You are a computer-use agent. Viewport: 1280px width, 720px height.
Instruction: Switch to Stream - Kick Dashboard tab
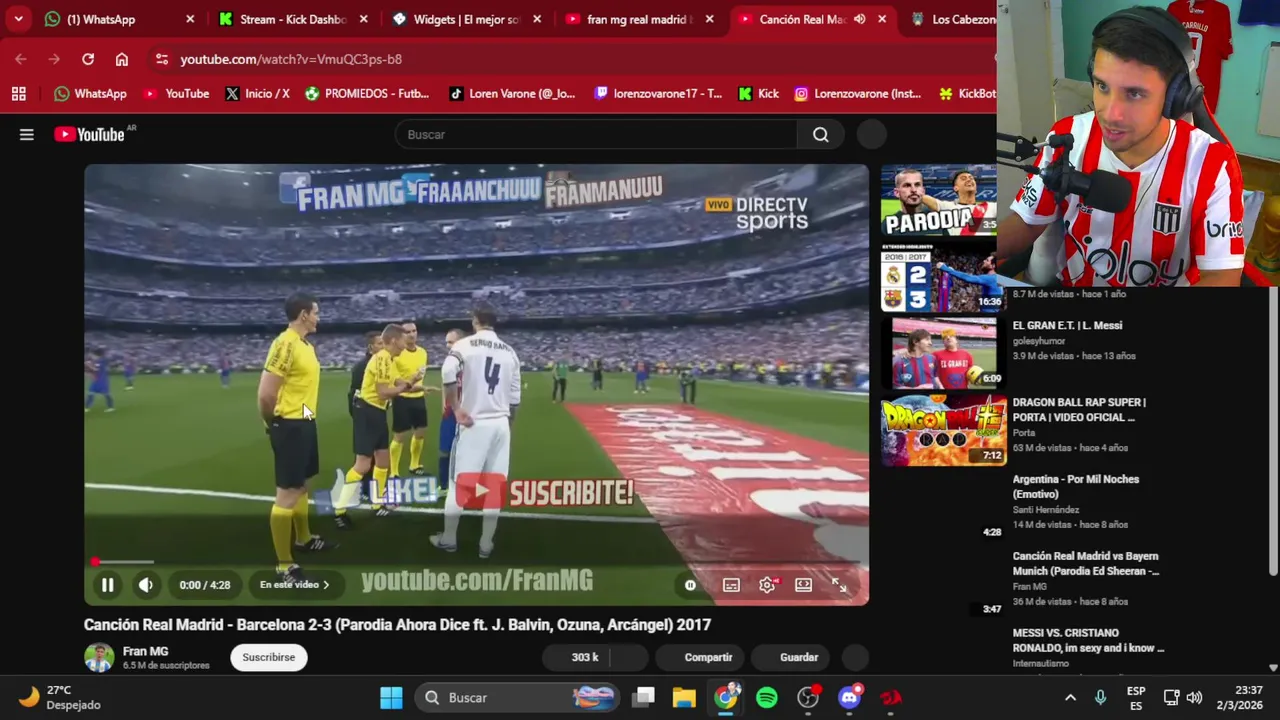pyautogui.click(x=293, y=19)
